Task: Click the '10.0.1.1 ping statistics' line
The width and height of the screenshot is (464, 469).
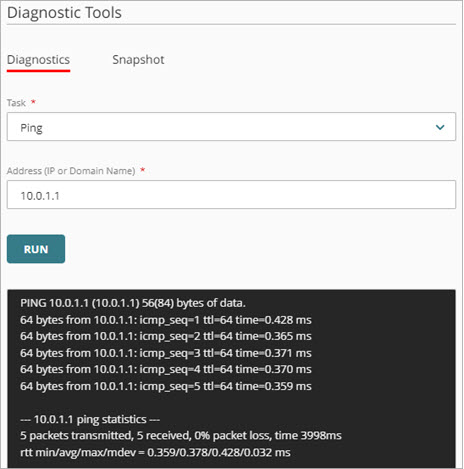Action: click(x=90, y=419)
